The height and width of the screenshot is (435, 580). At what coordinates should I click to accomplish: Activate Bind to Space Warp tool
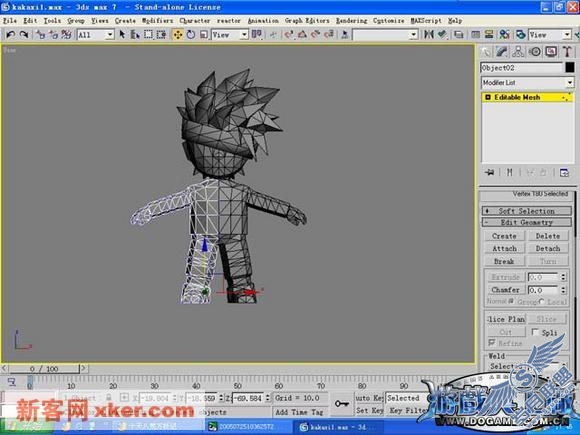pyautogui.click(x=67, y=35)
